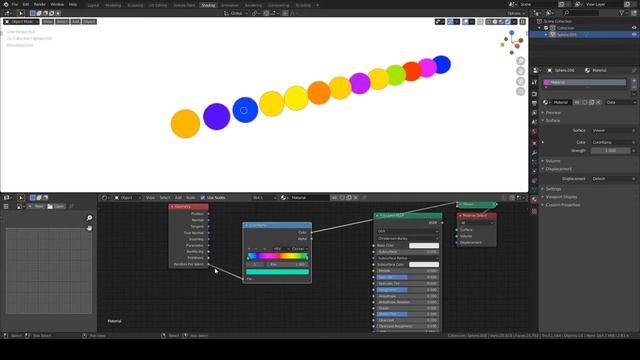Open the Slot 1 material slot dropdown

[264, 198]
